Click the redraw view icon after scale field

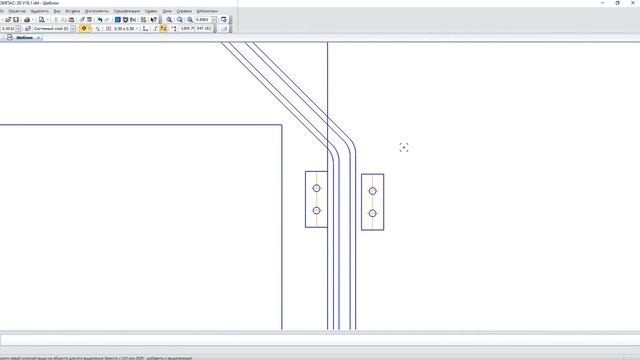224,20
